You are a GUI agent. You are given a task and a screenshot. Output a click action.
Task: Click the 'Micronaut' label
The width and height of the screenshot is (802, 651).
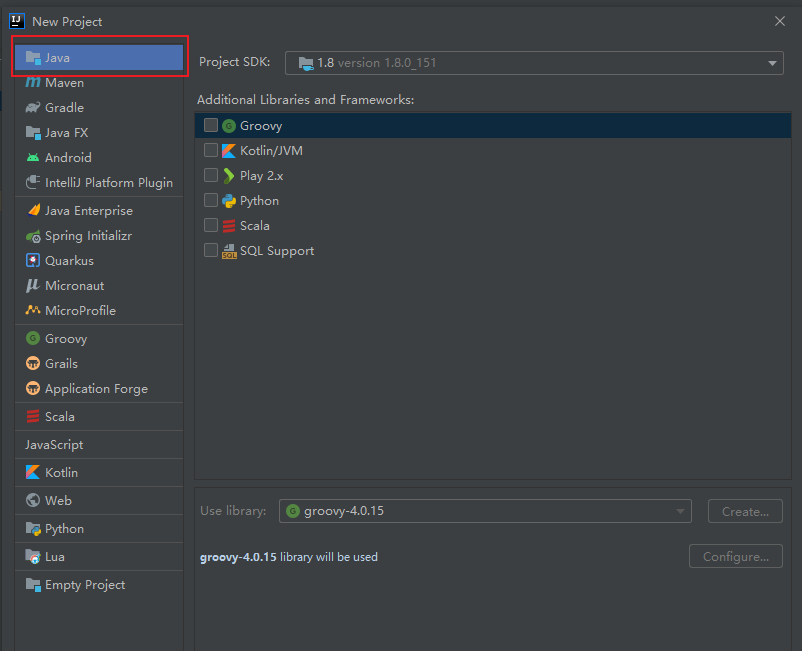(x=75, y=285)
